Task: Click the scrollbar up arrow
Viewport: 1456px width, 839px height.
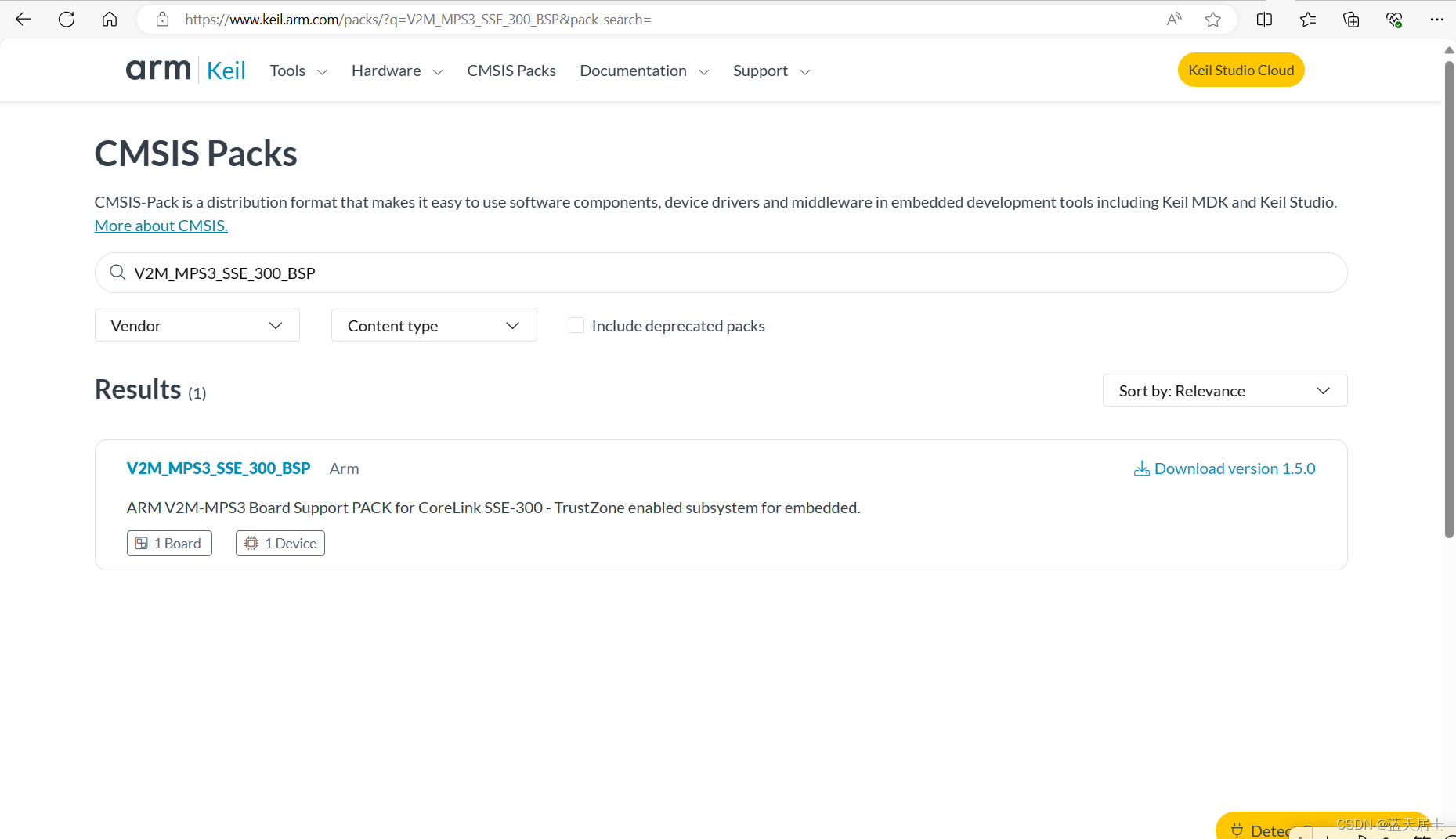Action: [x=1449, y=49]
